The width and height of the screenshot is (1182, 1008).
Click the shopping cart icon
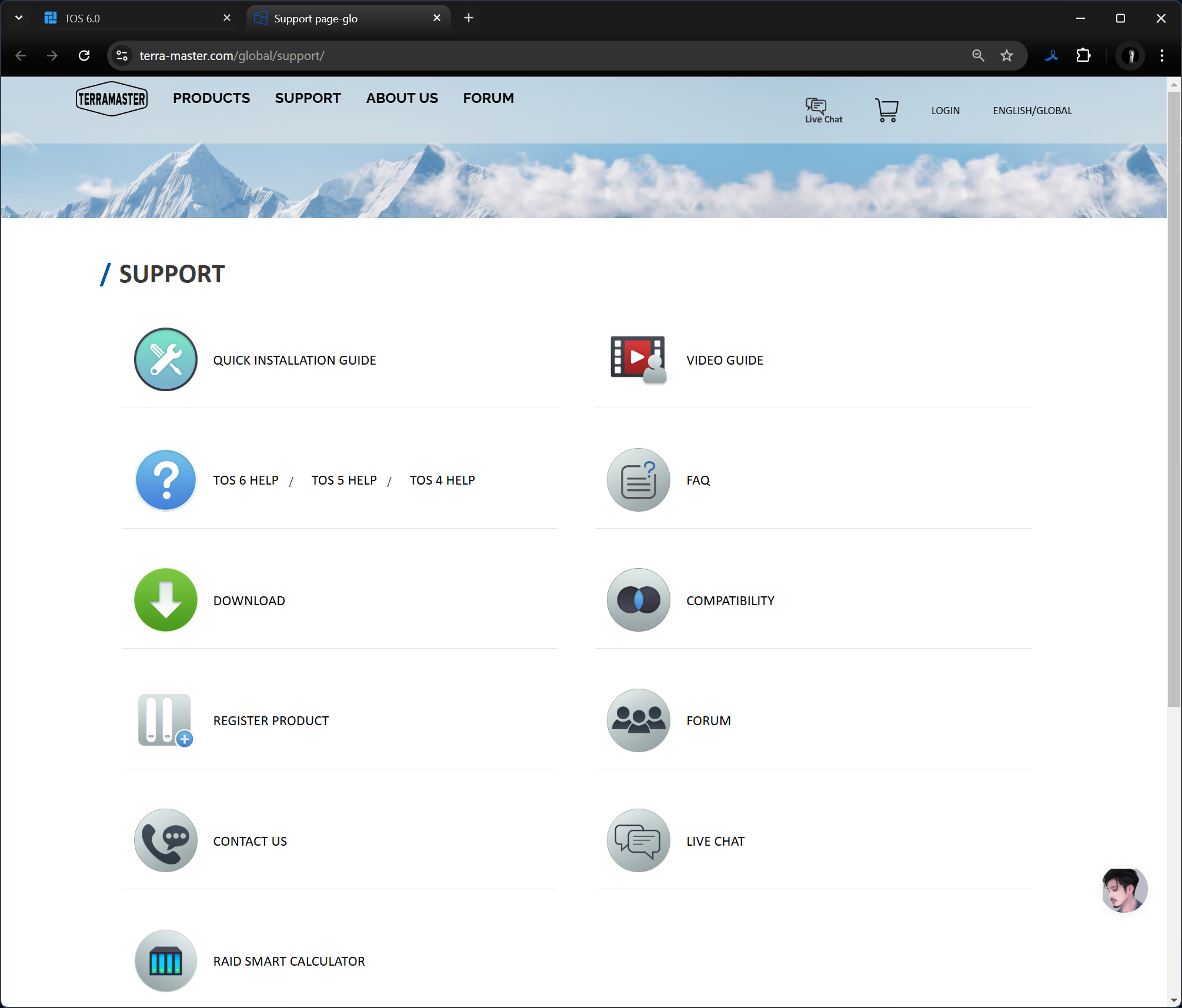click(887, 110)
